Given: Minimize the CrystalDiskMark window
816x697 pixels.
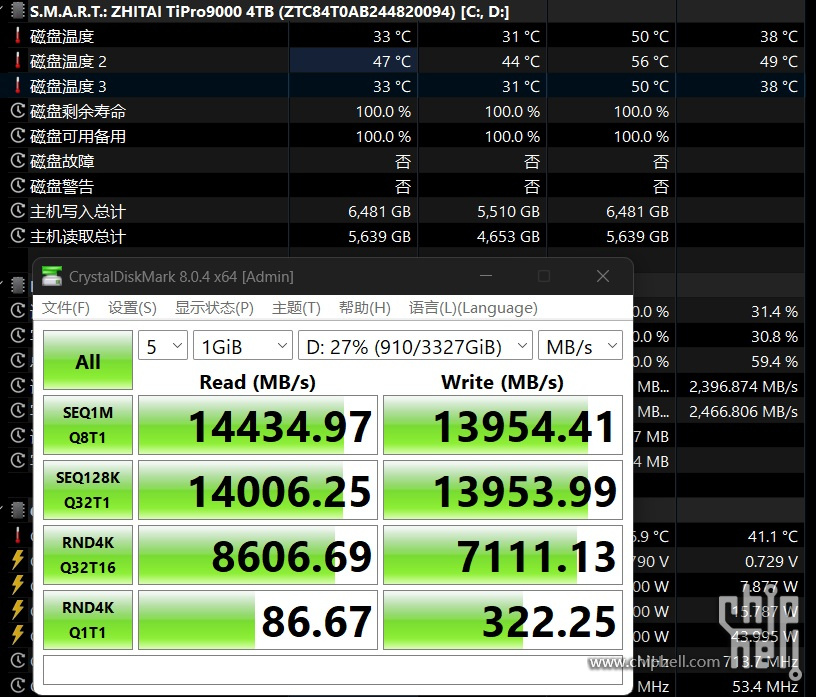Looking at the screenshot, I should (x=486, y=276).
